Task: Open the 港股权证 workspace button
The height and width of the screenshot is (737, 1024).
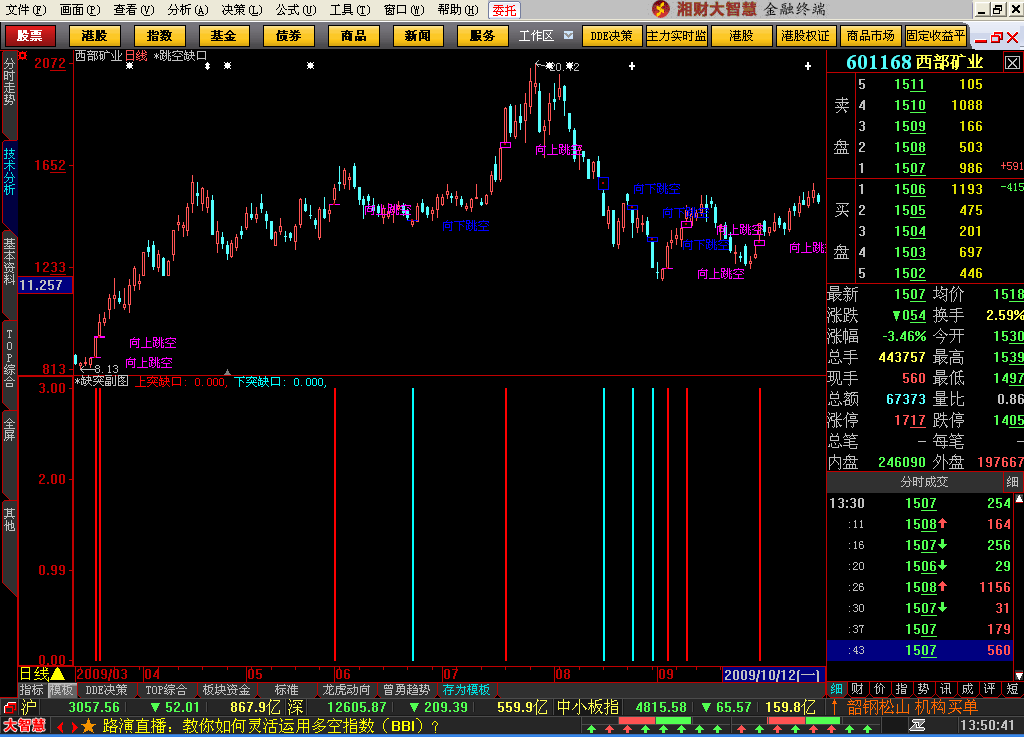Action: pos(805,36)
